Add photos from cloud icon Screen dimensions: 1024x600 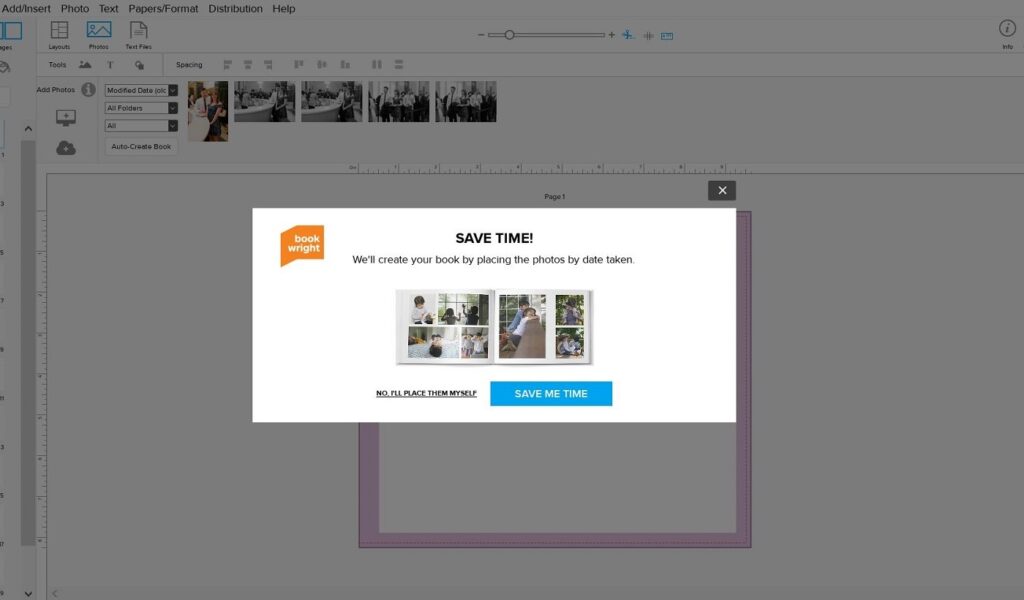(66, 148)
